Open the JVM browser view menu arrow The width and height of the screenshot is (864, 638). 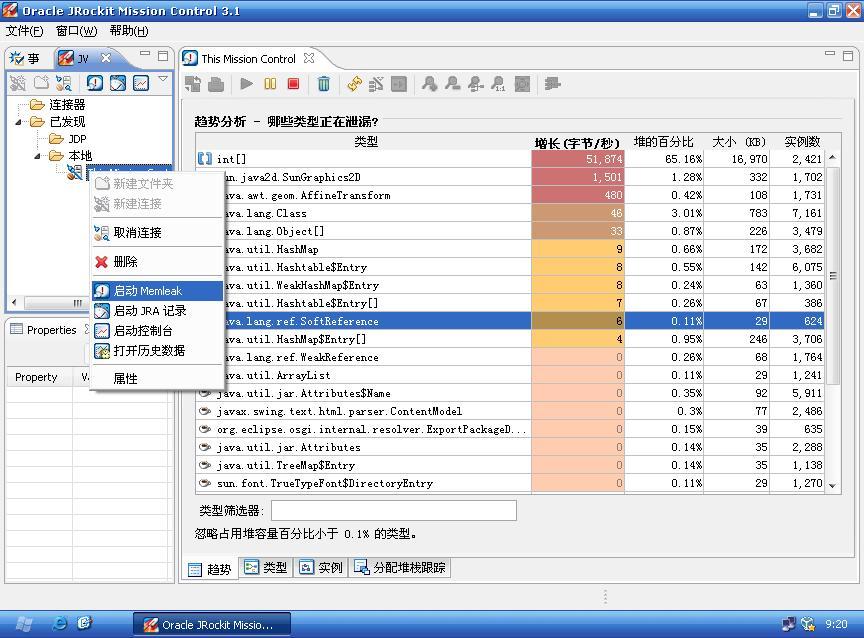click(163, 79)
